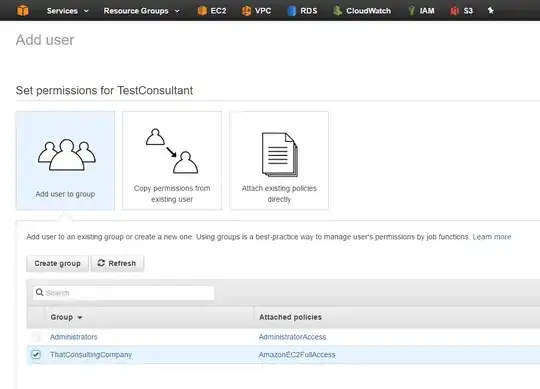The image size is (540, 389).
Task: Click the Set permissions for TestConsultant heading
Action: [104, 91]
